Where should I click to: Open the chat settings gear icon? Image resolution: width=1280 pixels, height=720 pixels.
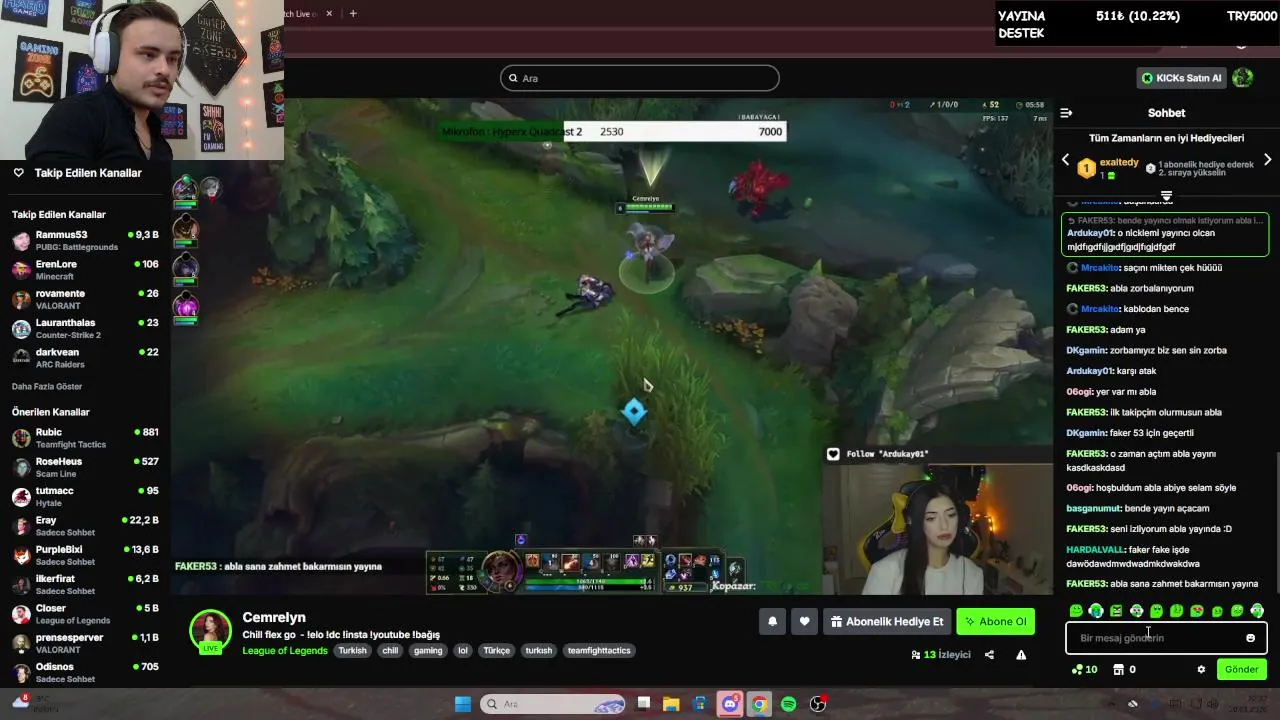1201,669
